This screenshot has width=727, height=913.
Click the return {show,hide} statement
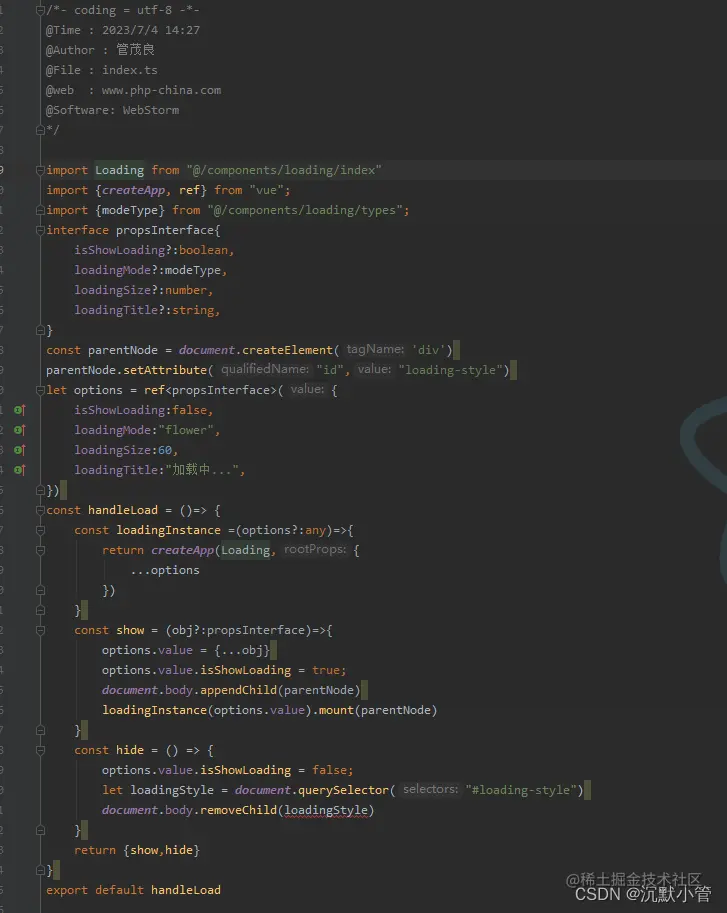click(137, 850)
